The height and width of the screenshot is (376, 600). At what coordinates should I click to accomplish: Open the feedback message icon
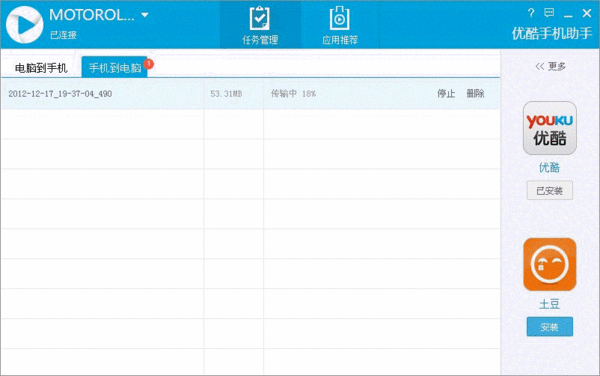pyautogui.click(x=549, y=13)
